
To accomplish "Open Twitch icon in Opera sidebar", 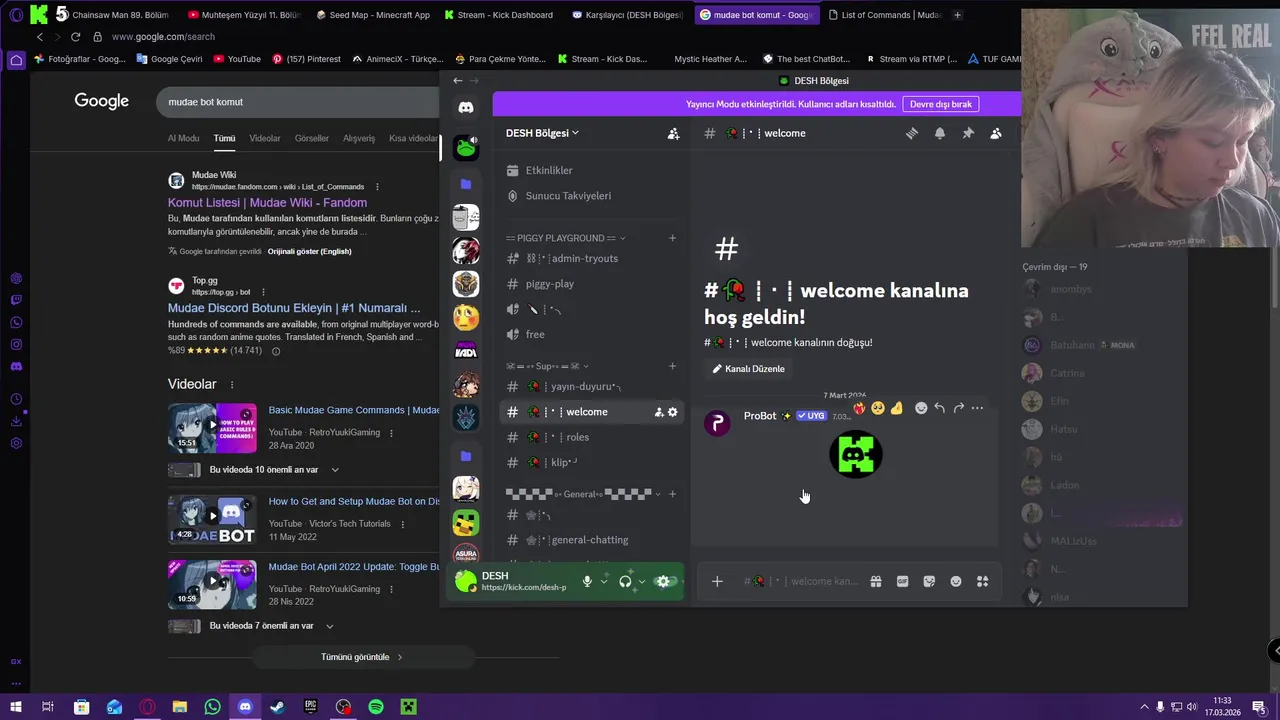I will (x=16, y=300).
